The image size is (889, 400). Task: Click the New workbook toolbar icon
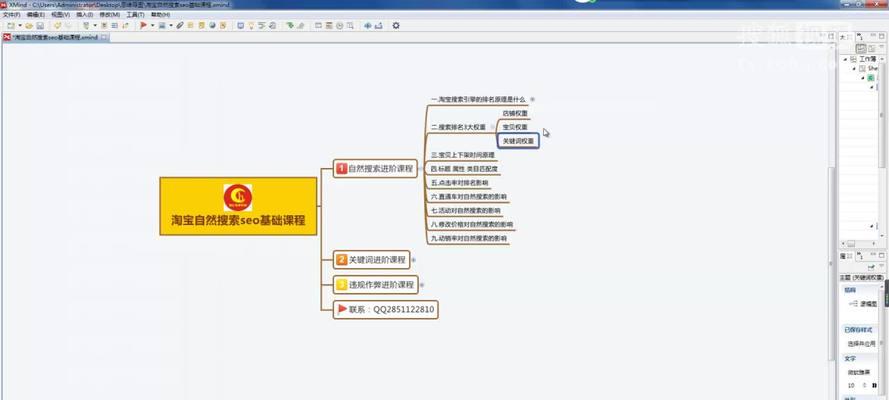(10, 25)
